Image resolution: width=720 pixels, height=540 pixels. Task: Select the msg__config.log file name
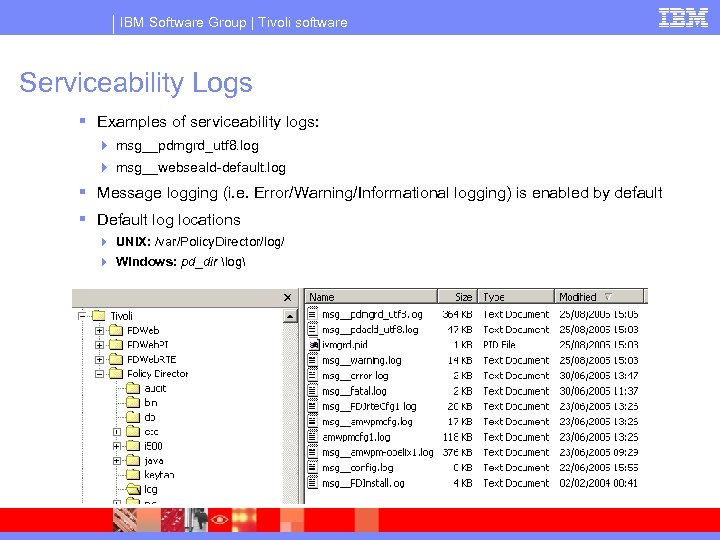357,467
